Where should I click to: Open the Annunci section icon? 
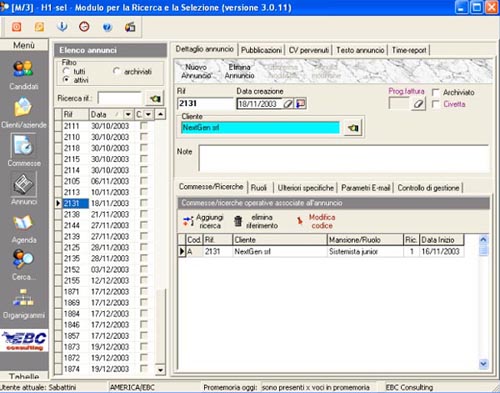[23, 184]
